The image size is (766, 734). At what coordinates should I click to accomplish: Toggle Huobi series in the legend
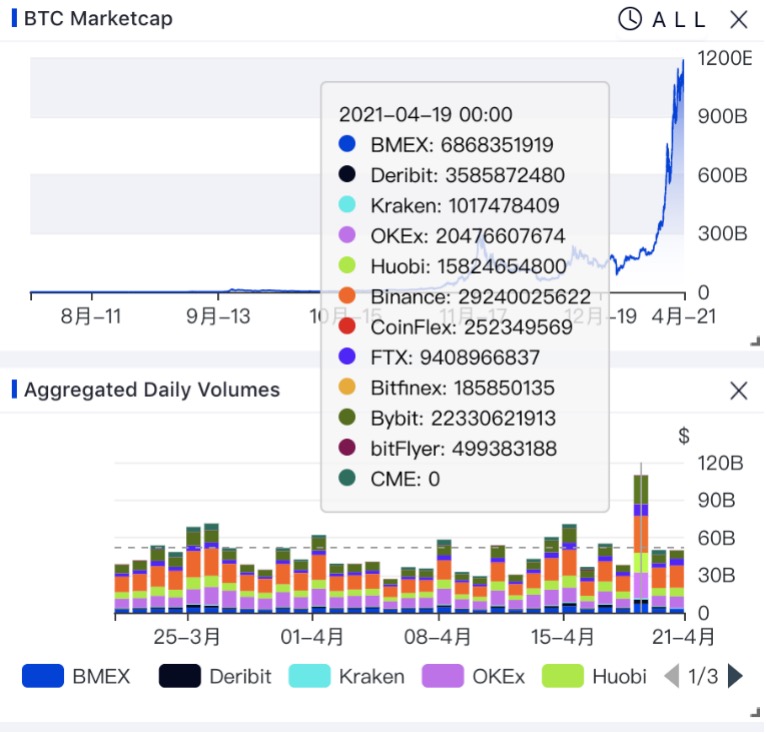(594, 676)
